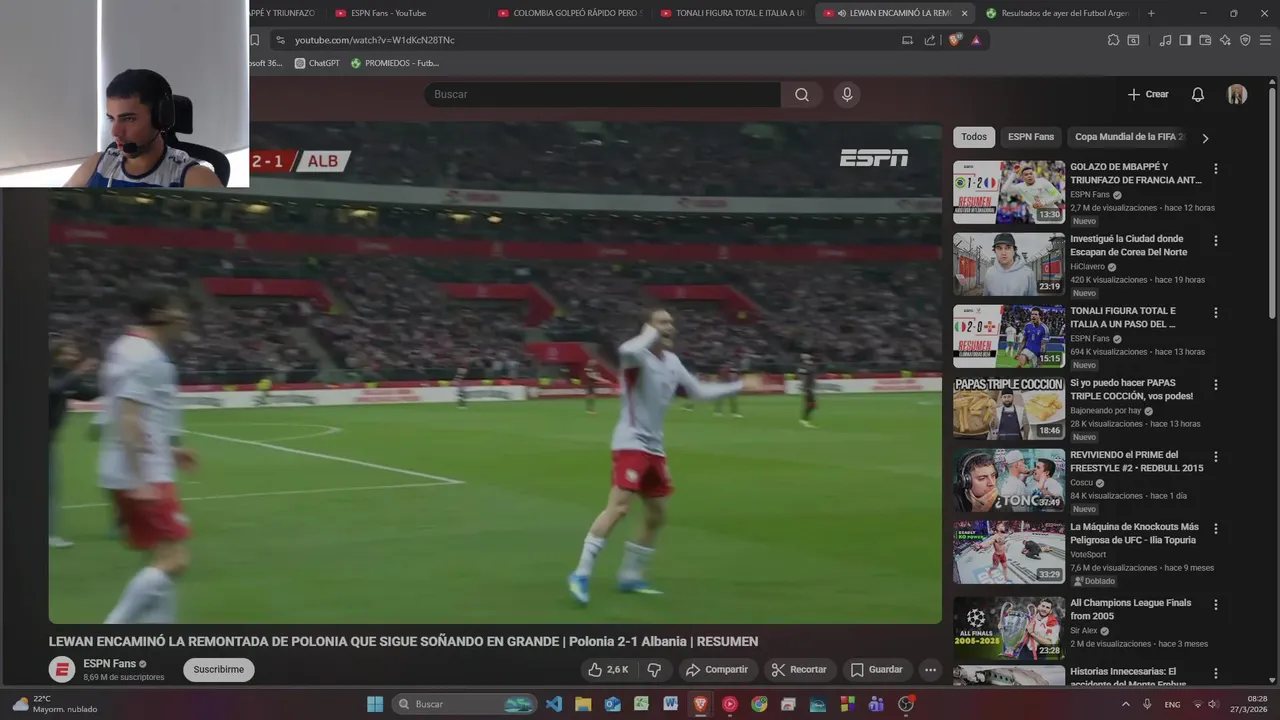The image size is (1280, 720).
Task: Open the notifications bell in YouTube
Action: [x=1197, y=94]
